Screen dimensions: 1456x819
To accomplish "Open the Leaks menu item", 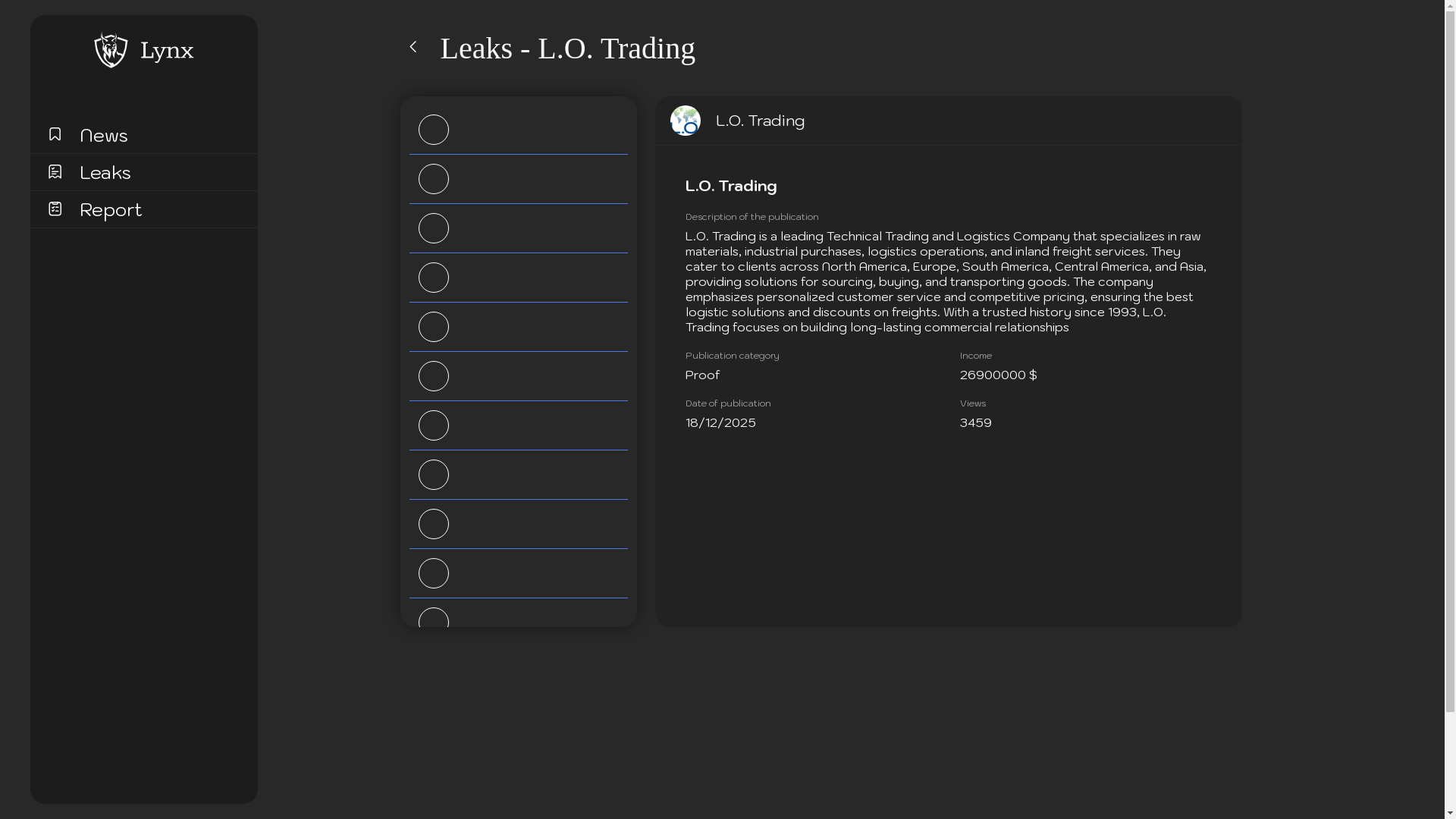I will point(105,172).
